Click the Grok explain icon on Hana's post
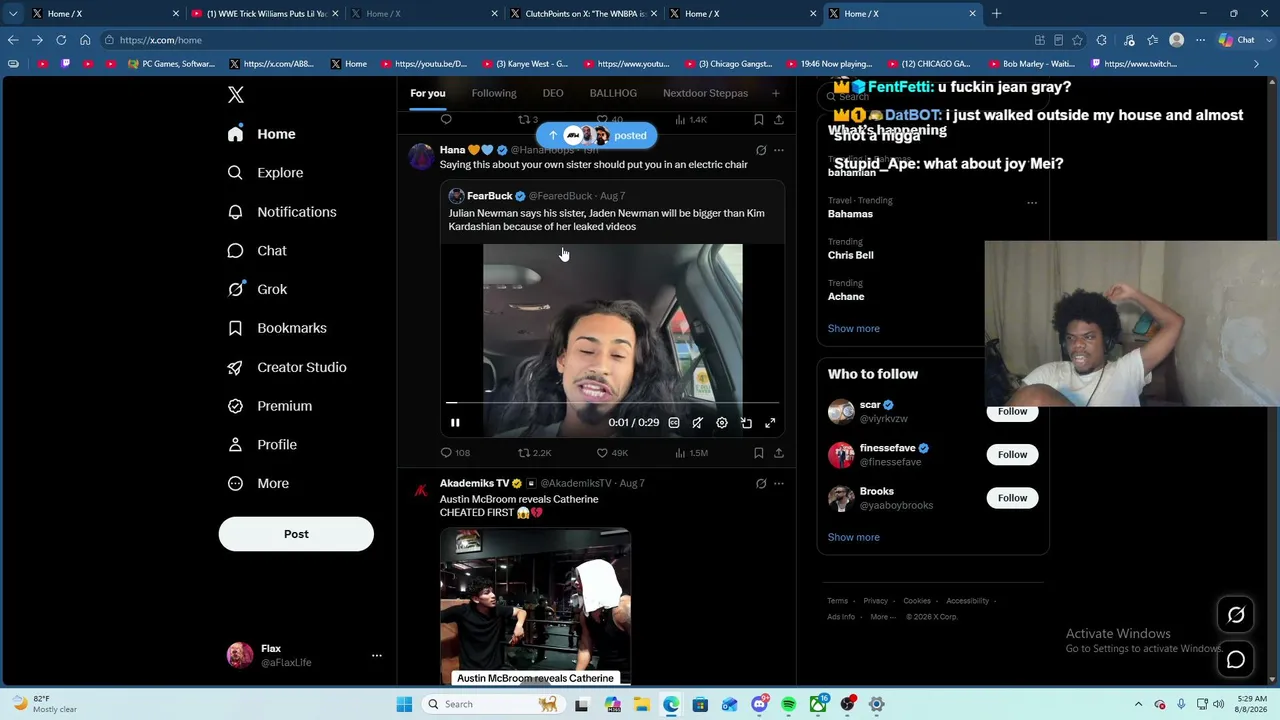The height and width of the screenshot is (720, 1280). [x=761, y=151]
